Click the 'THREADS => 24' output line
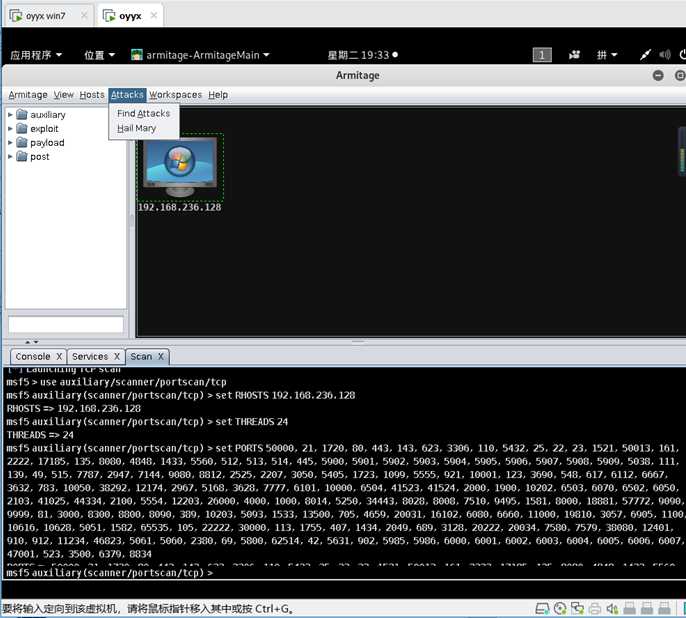The height and width of the screenshot is (618, 686). coord(40,435)
